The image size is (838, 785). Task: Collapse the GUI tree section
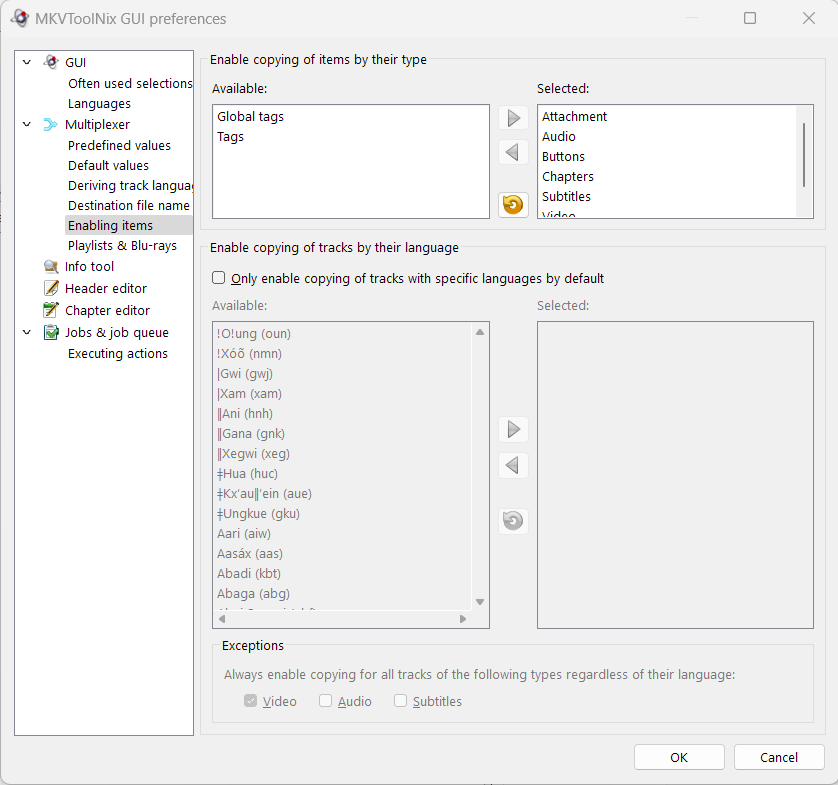(x=27, y=62)
